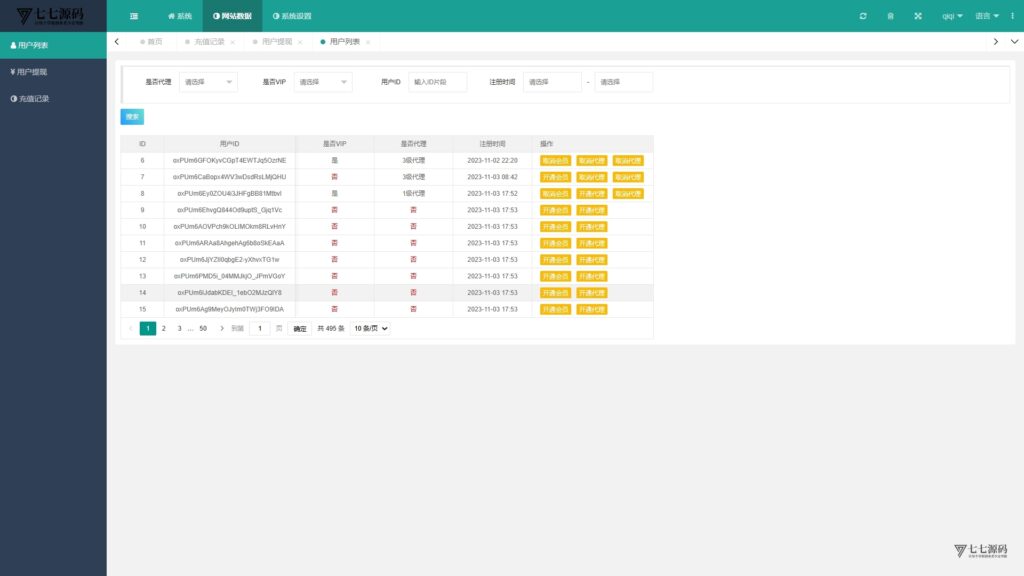This screenshot has width=1024, height=576.
Task: Click the clear-cache trash icon in header
Action: (x=890, y=16)
